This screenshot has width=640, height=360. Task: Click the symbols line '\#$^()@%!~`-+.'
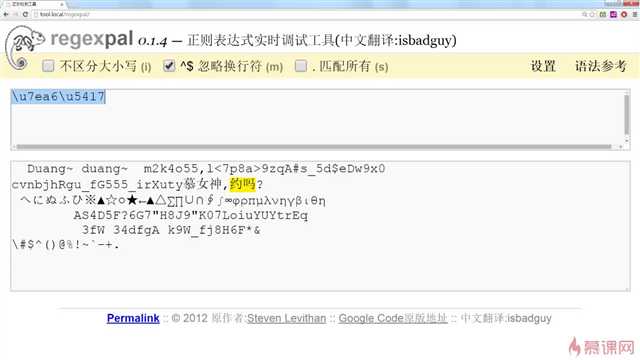[65, 245]
